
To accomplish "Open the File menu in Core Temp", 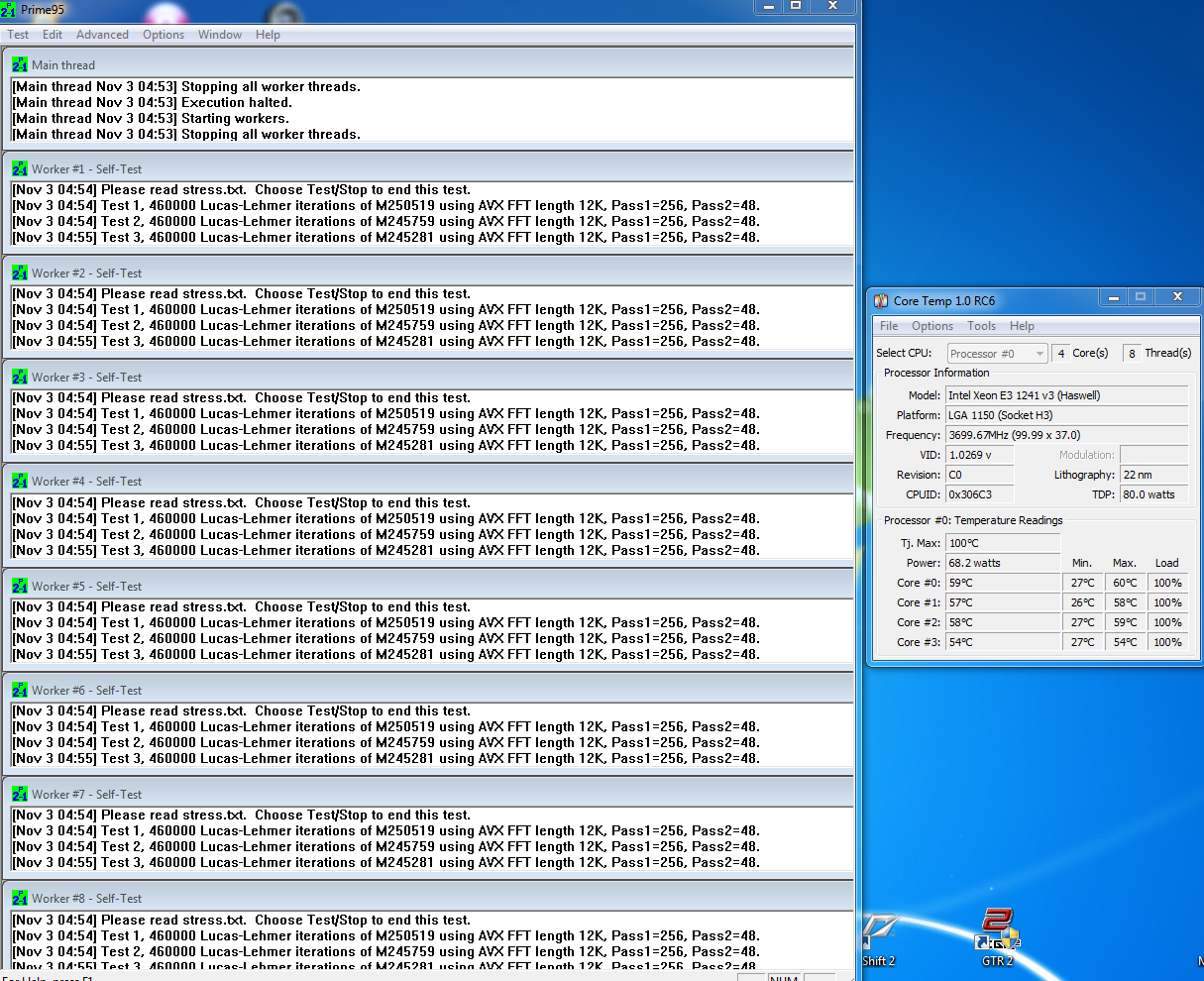I will point(889,326).
